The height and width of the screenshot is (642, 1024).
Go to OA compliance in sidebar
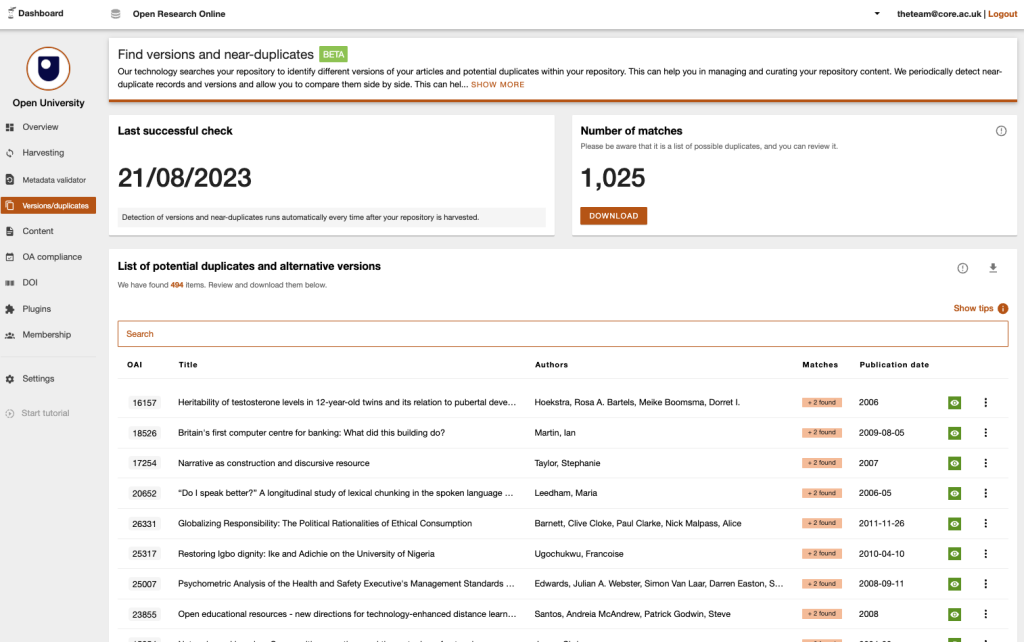(x=52, y=257)
